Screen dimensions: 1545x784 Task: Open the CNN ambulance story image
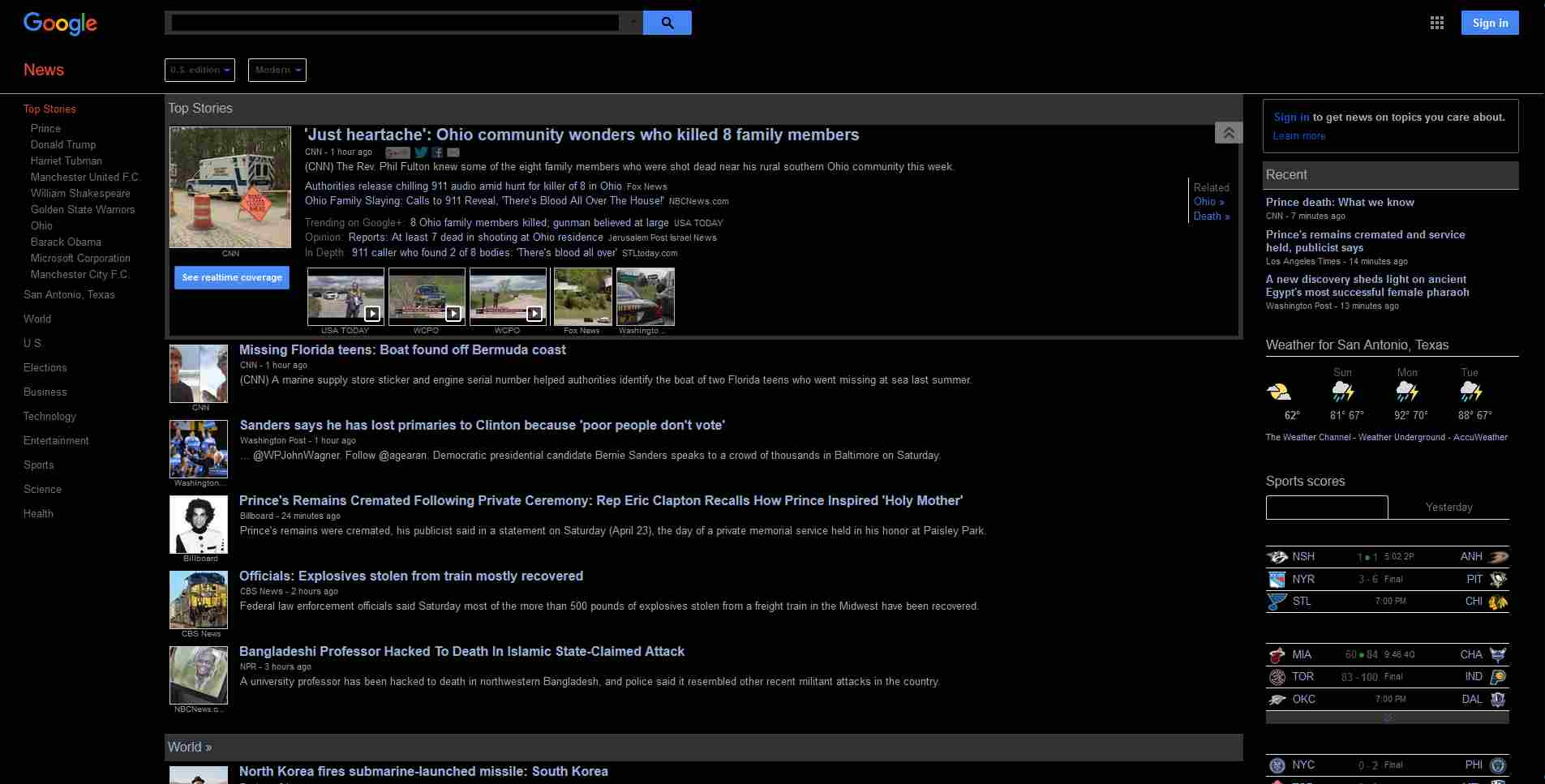pyautogui.click(x=230, y=187)
